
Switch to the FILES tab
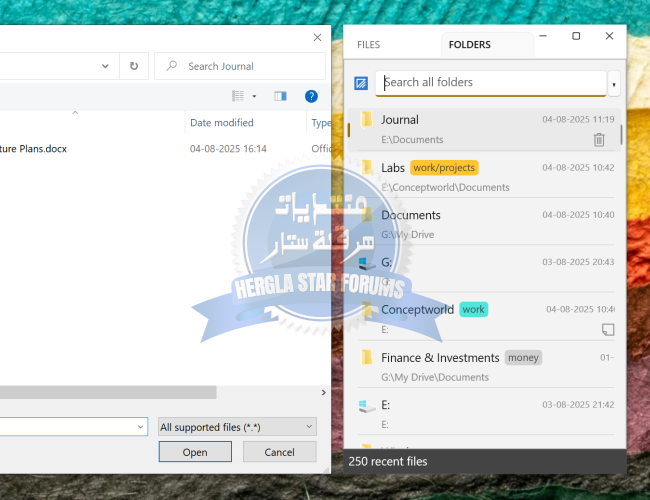coord(368,45)
